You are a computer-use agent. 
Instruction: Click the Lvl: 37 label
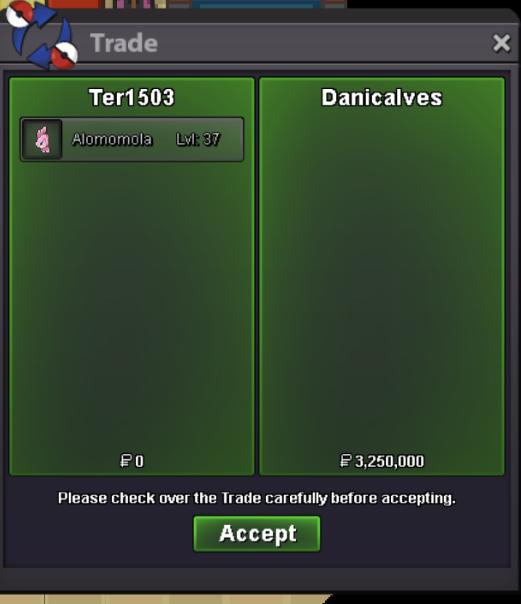pyautogui.click(x=198, y=139)
